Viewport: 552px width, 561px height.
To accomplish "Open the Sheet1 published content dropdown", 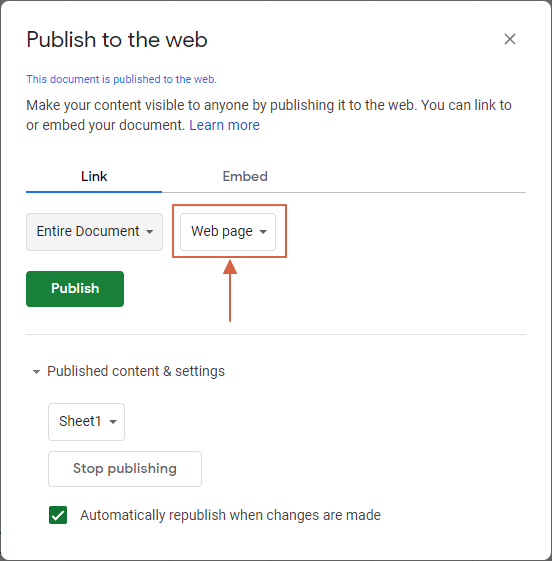I will tap(87, 422).
